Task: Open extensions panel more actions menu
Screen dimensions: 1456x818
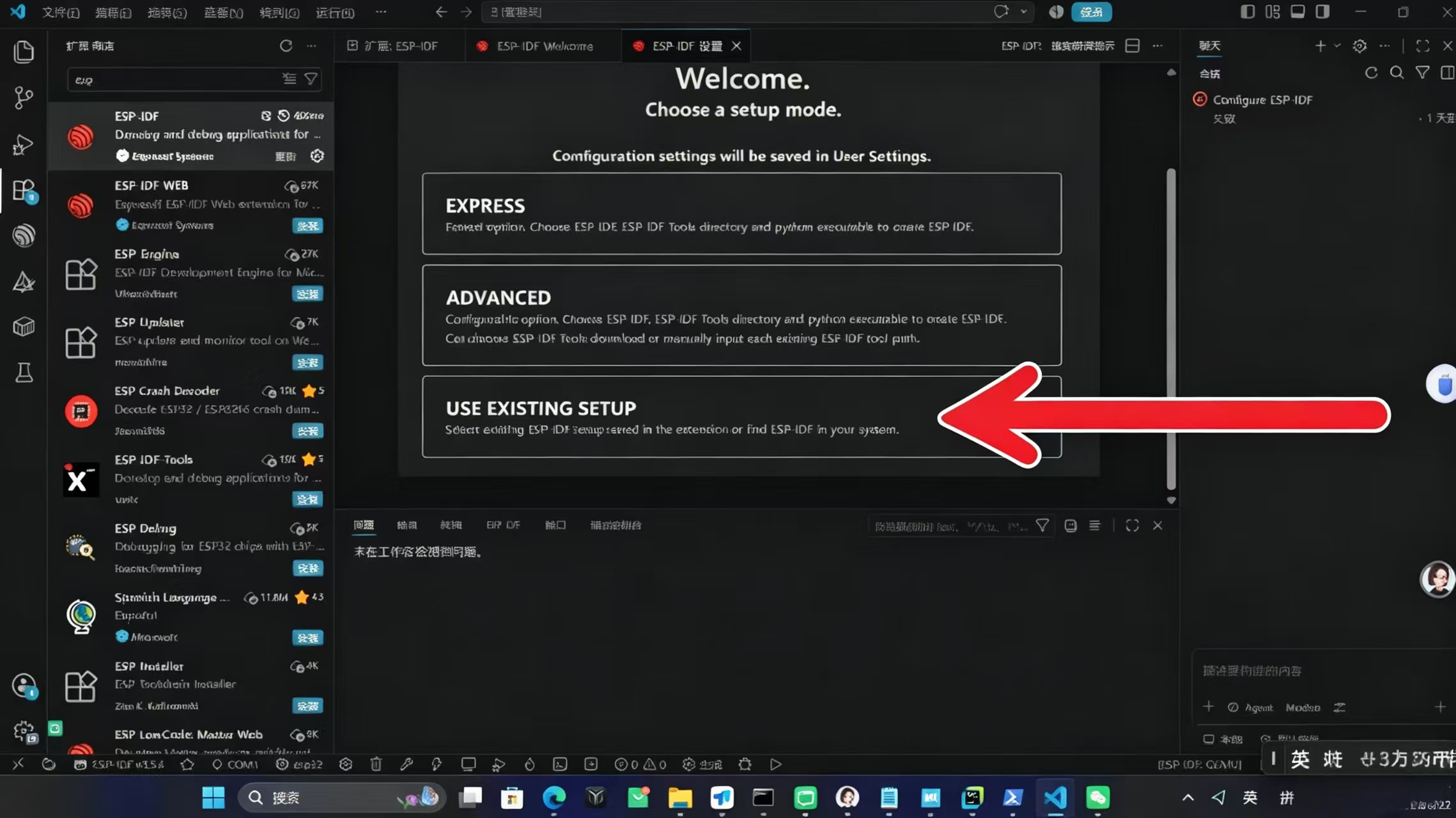Action: pyautogui.click(x=311, y=45)
